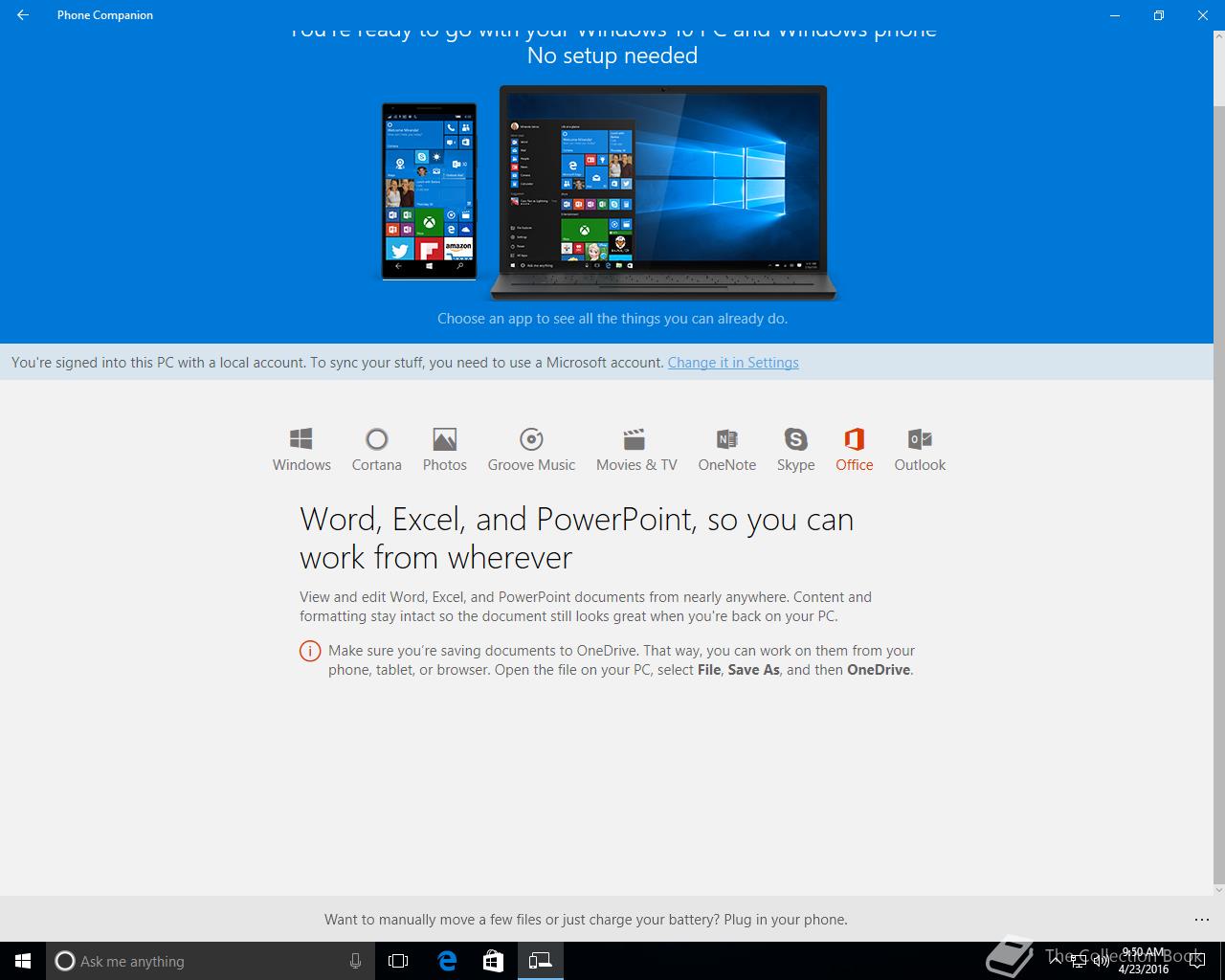
Task: Go back with the arrow button
Action: click(x=23, y=15)
